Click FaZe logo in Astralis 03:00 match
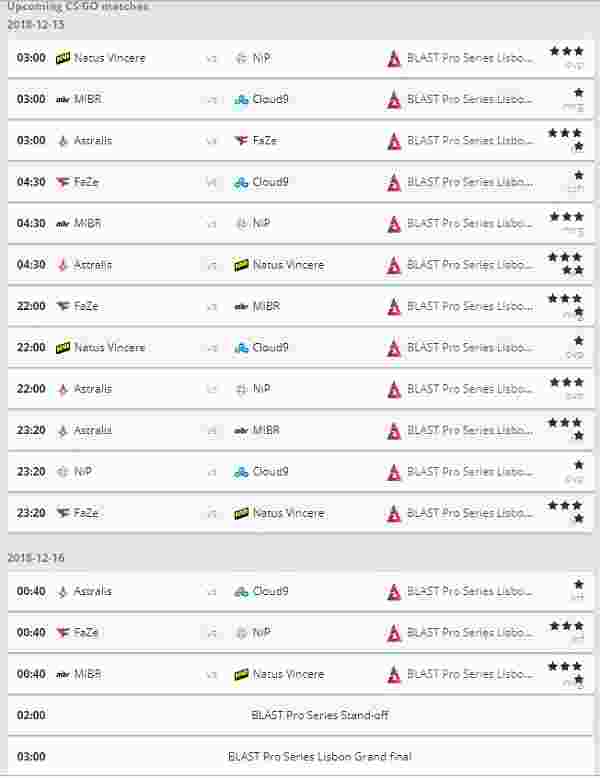Screen dimensions: 600x778 pos(241,141)
